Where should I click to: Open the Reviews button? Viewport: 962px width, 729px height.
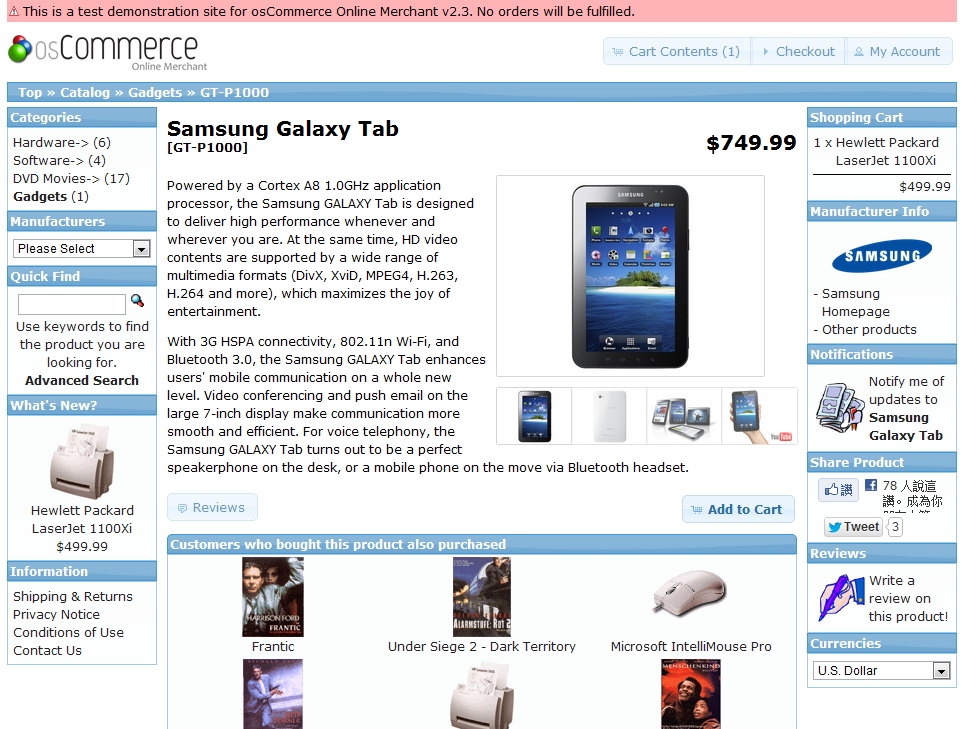(x=212, y=507)
